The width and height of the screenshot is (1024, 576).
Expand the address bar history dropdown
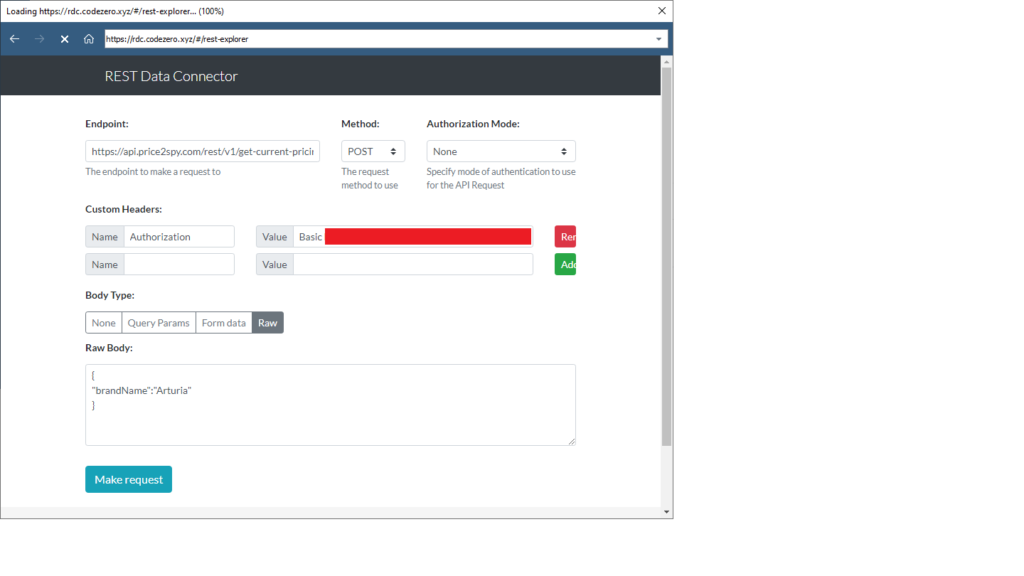click(x=658, y=39)
